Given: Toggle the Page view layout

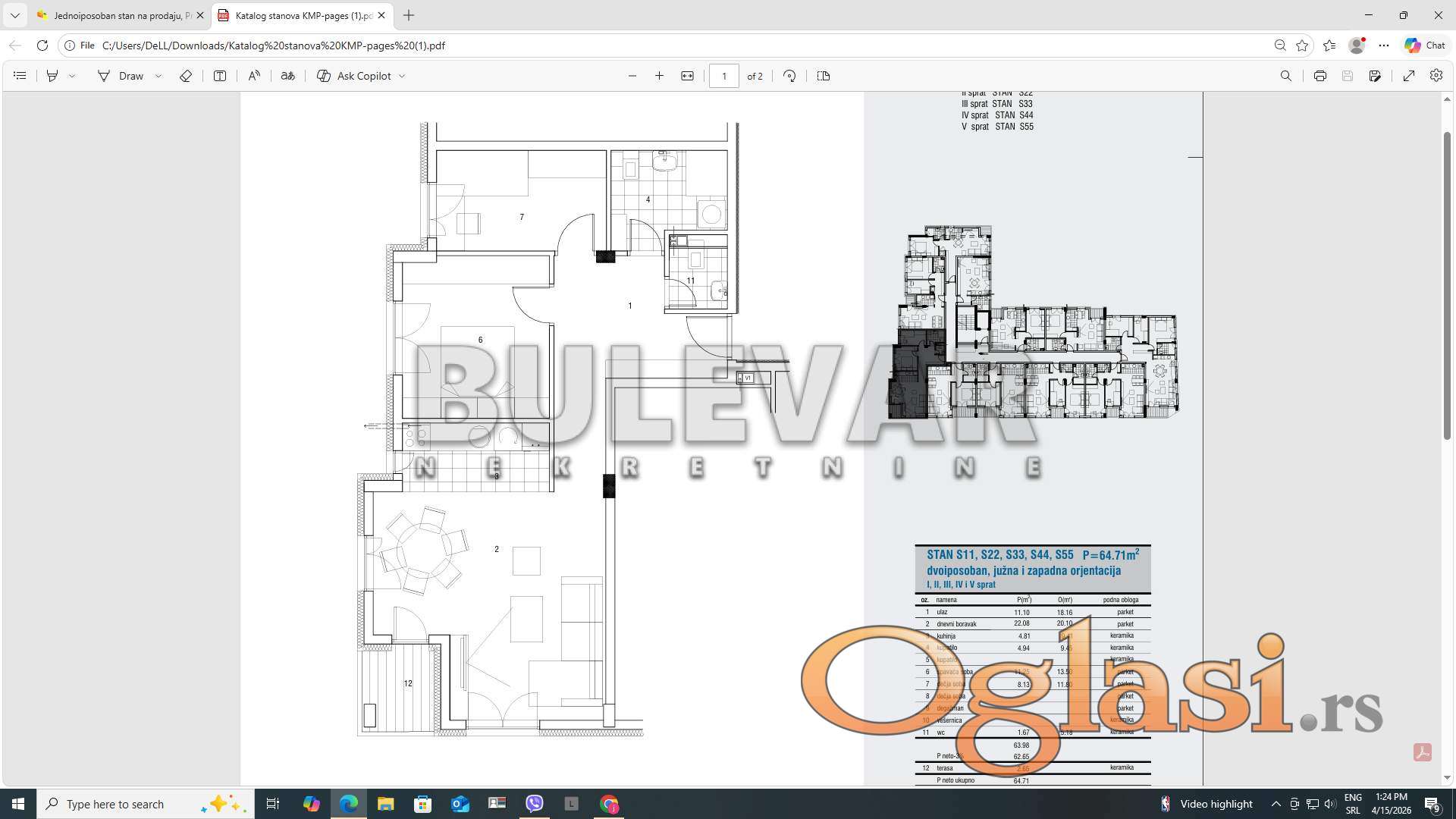Looking at the screenshot, I should [824, 76].
